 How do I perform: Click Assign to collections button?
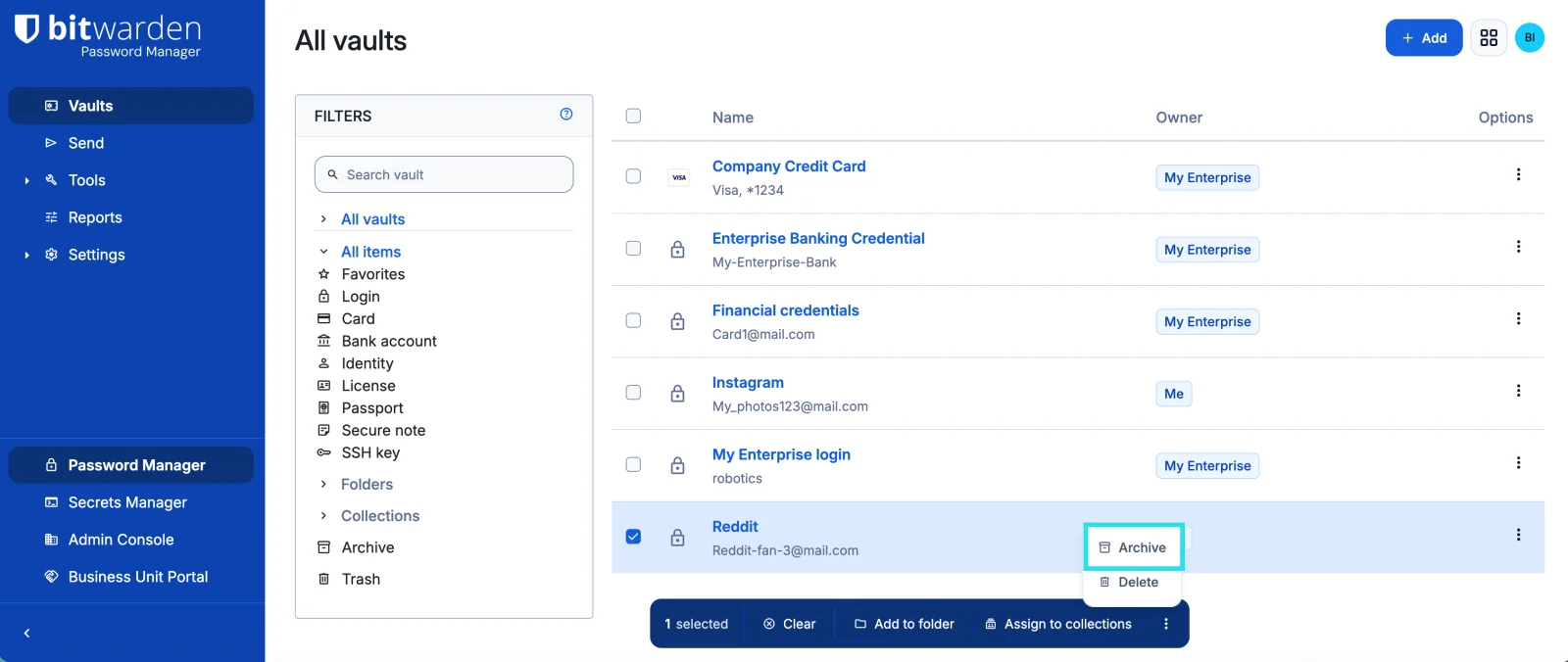coord(1058,624)
